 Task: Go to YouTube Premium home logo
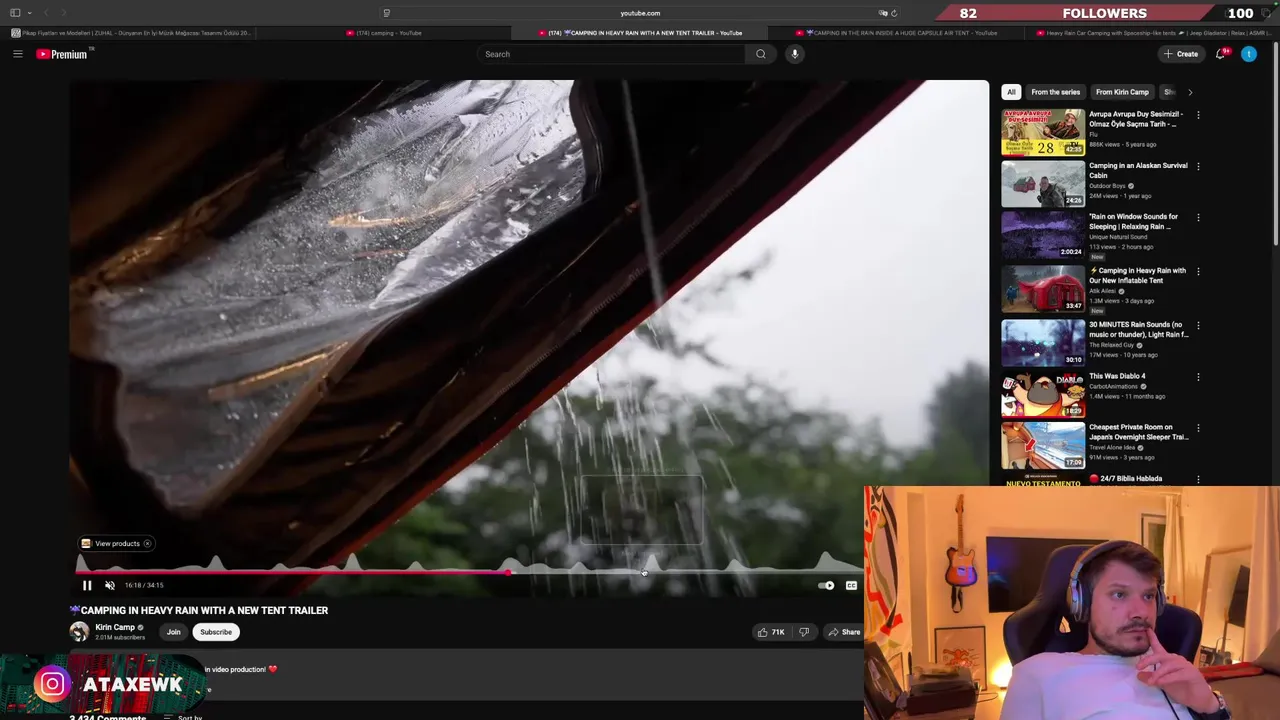click(x=62, y=54)
